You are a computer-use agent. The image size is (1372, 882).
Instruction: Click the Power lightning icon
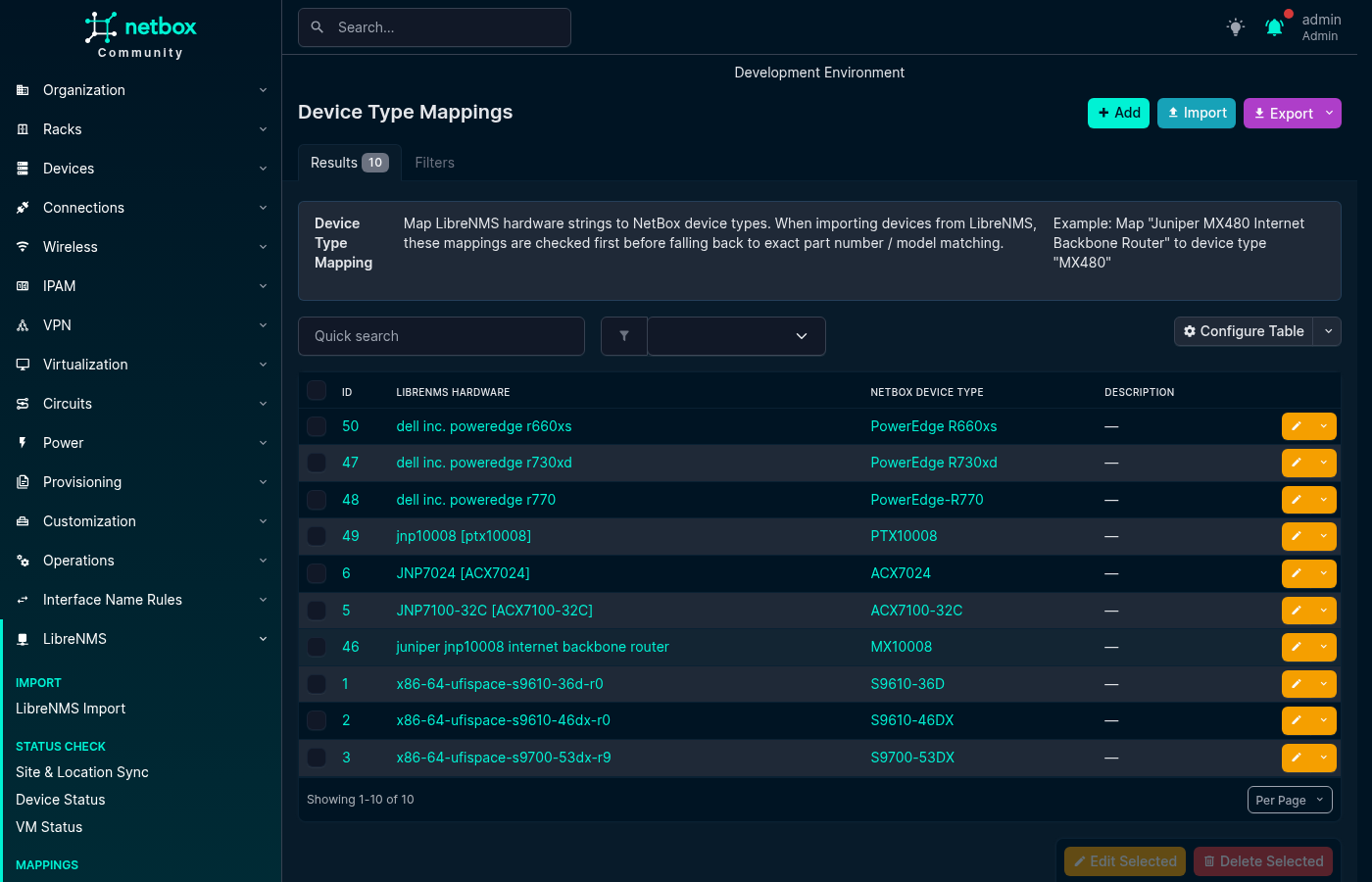coord(23,443)
